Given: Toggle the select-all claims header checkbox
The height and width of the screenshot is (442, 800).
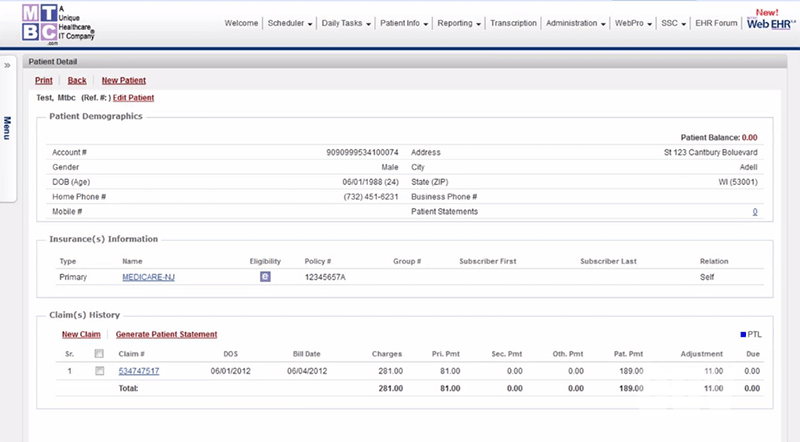Looking at the screenshot, I should [99, 353].
